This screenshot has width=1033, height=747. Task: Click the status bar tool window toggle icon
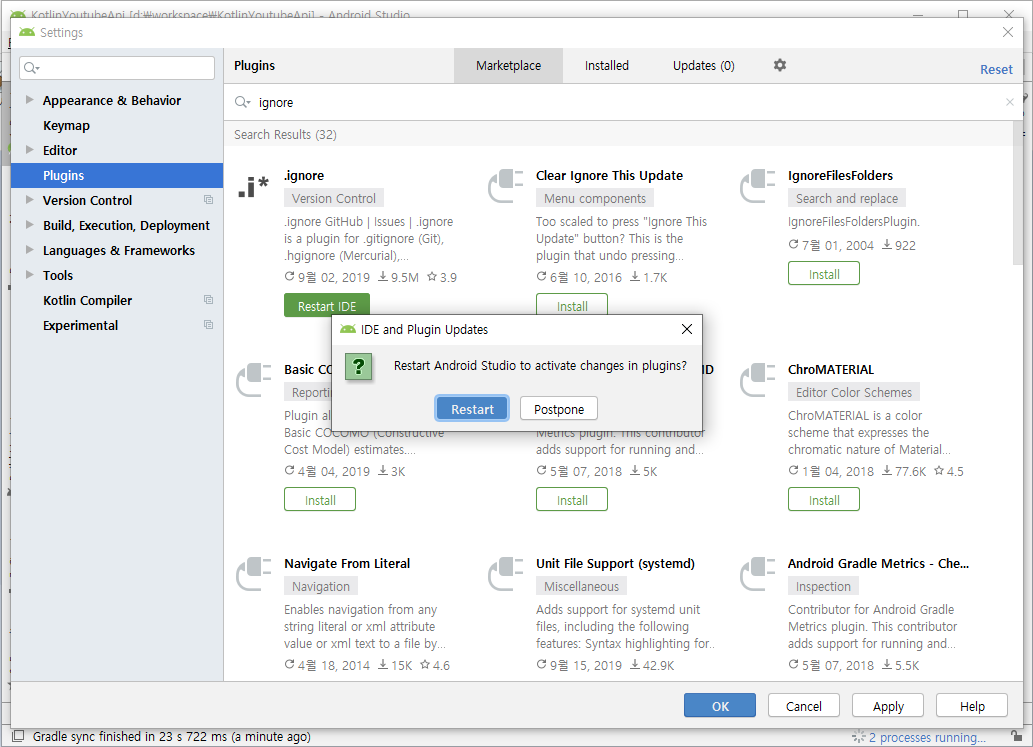(x=18, y=736)
